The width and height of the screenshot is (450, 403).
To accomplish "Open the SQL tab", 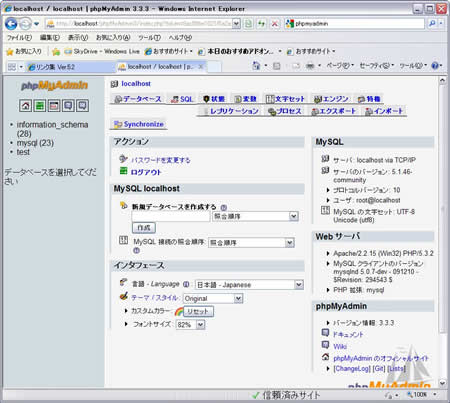I will [x=182, y=99].
